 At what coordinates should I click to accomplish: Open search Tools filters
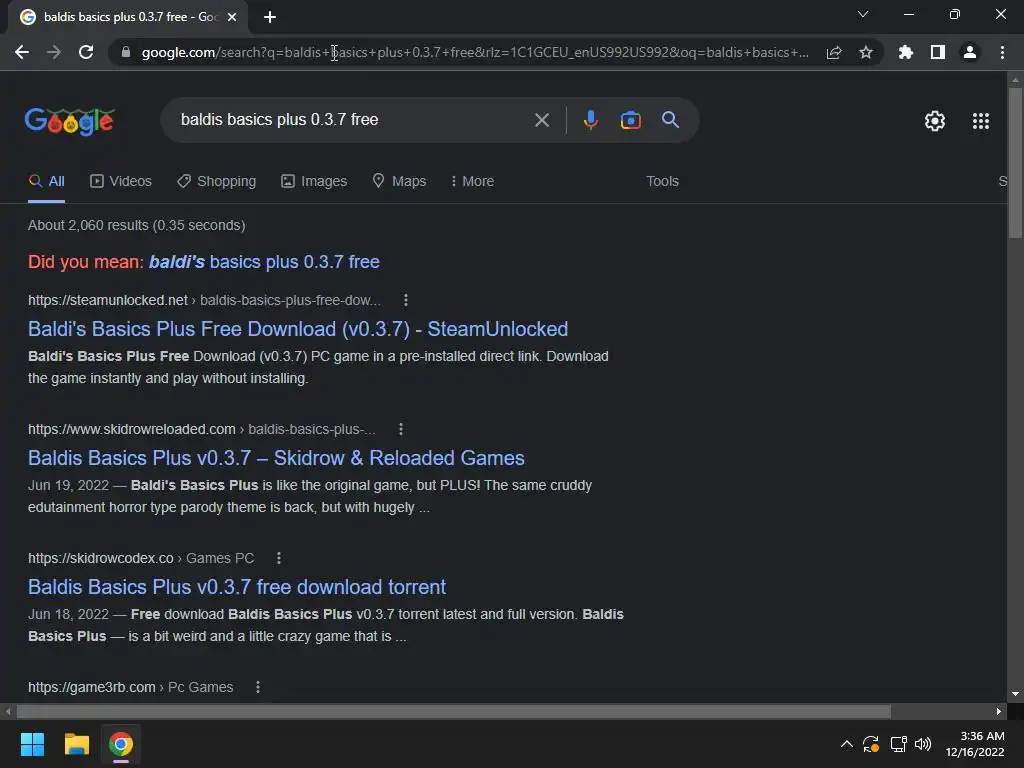click(662, 181)
